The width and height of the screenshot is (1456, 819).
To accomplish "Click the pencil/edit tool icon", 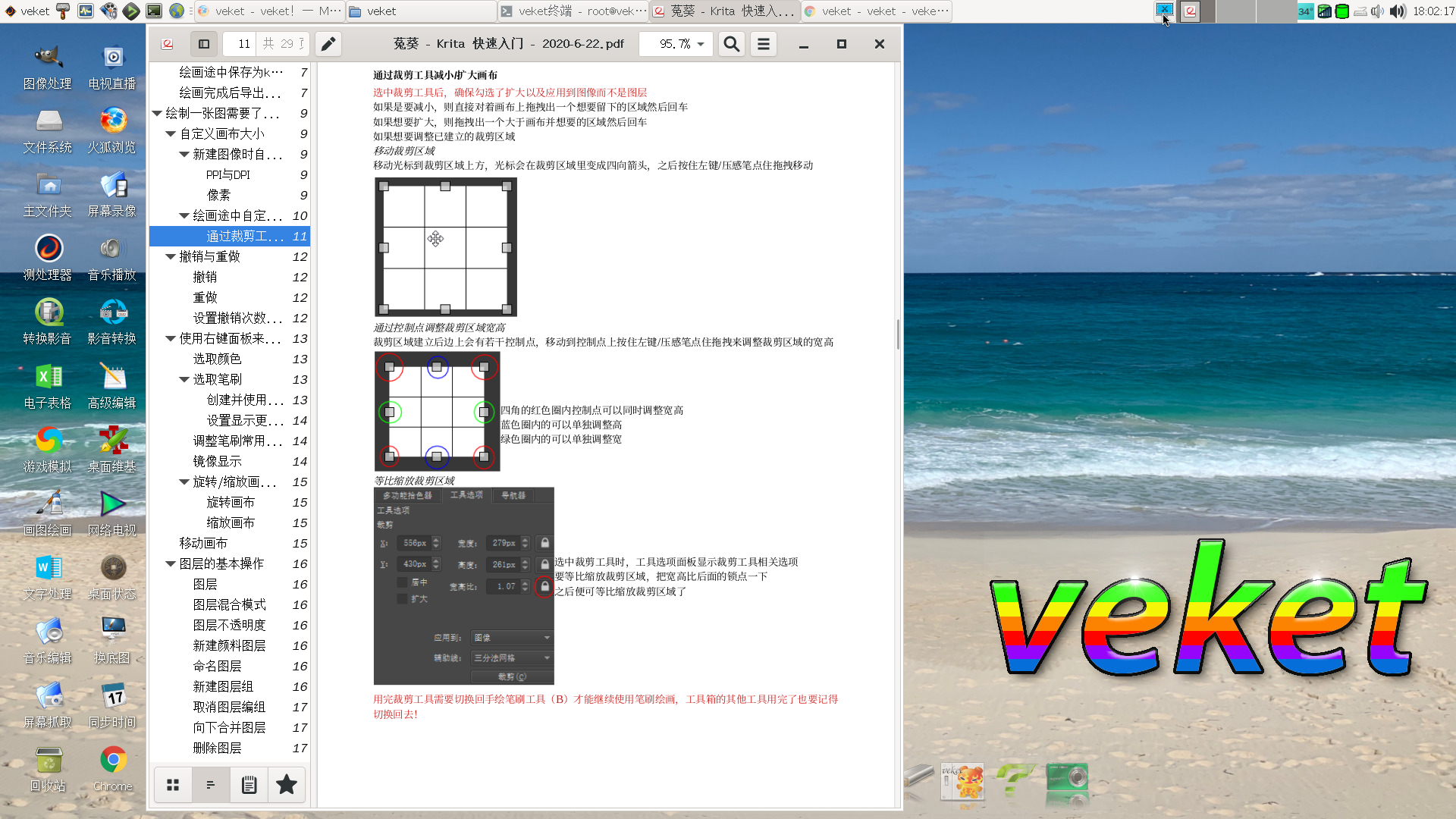I will 329,43.
